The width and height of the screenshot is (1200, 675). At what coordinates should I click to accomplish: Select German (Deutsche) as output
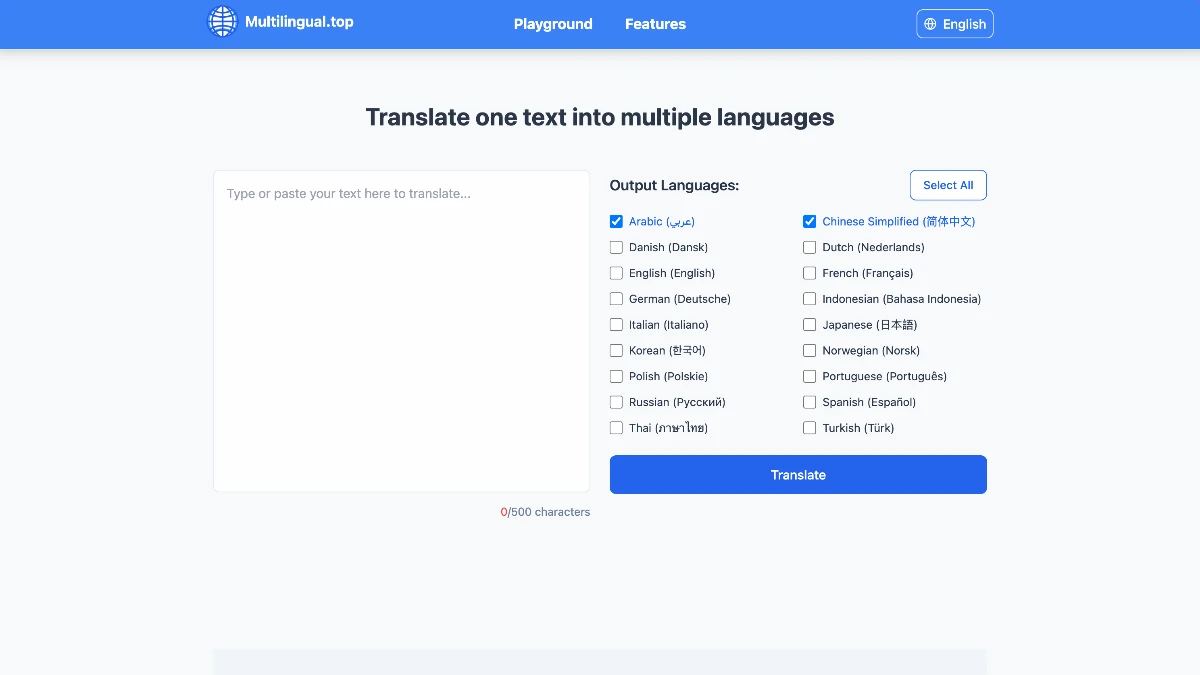(616, 298)
